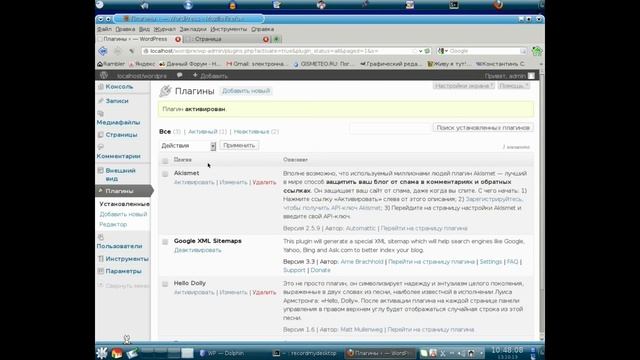
Task: Click the browser back arrow button
Action: (x=103, y=51)
